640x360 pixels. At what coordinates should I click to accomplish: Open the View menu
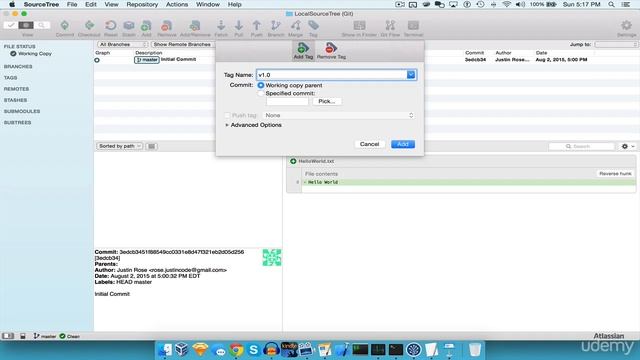point(111,4)
